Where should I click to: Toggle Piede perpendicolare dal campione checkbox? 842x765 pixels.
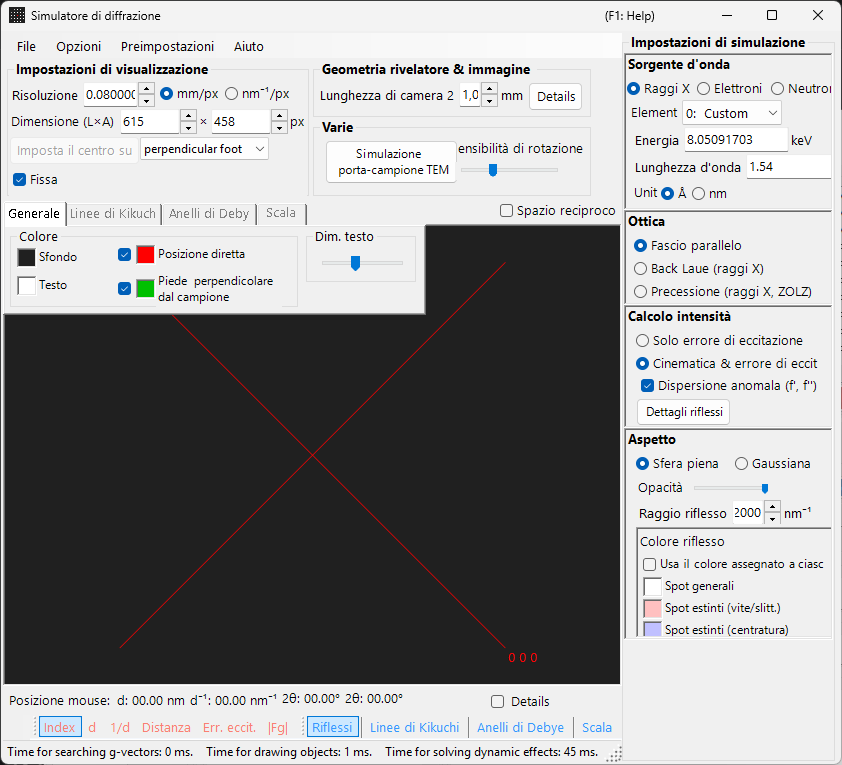coord(124,289)
